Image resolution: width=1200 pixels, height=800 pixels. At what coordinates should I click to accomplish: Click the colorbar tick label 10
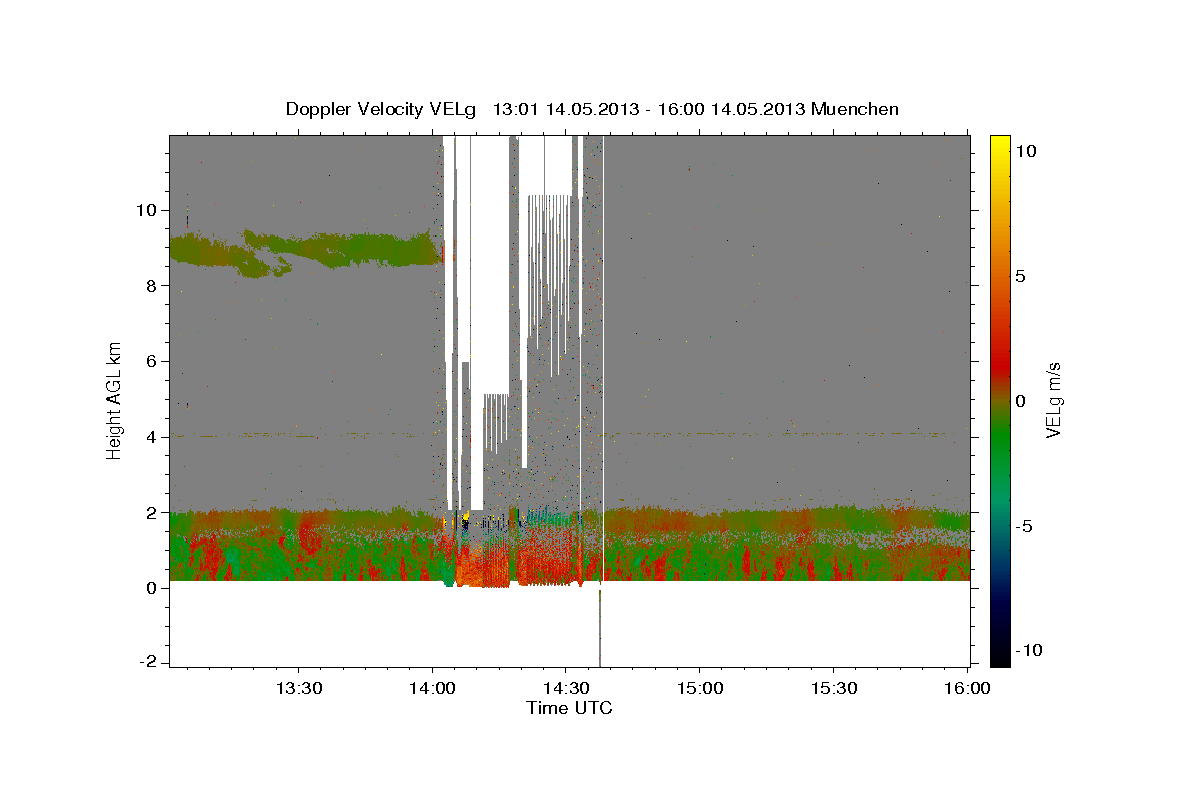1026,151
